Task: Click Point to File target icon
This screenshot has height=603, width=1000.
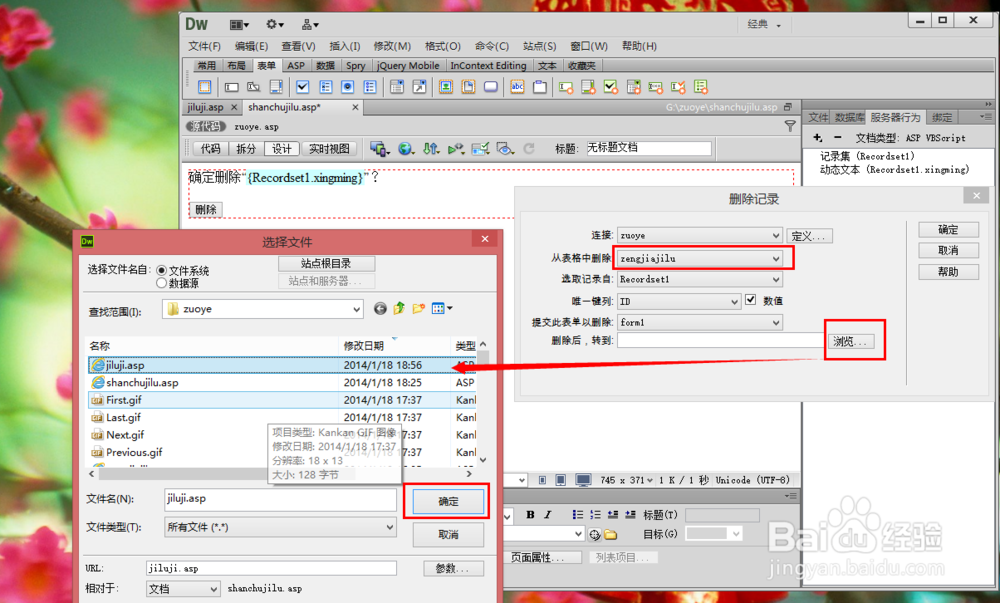Action: pos(594,534)
